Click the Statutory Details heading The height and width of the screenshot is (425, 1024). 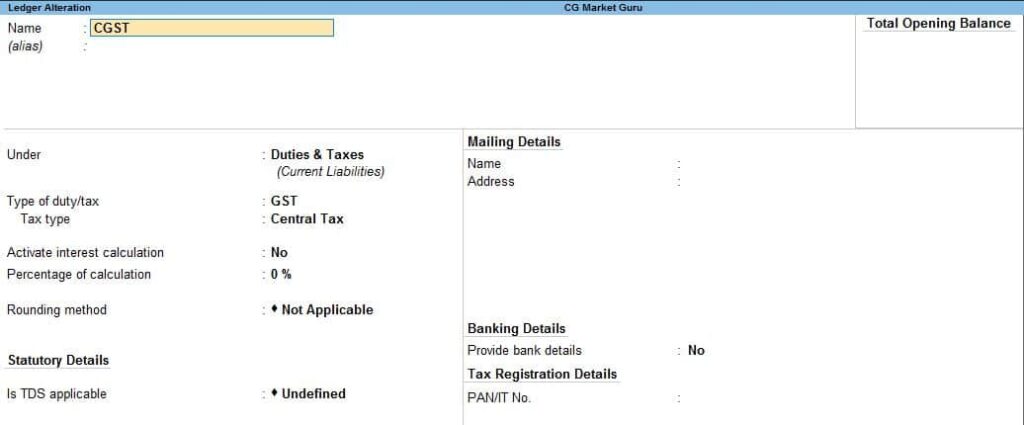pyautogui.click(x=58, y=360)
